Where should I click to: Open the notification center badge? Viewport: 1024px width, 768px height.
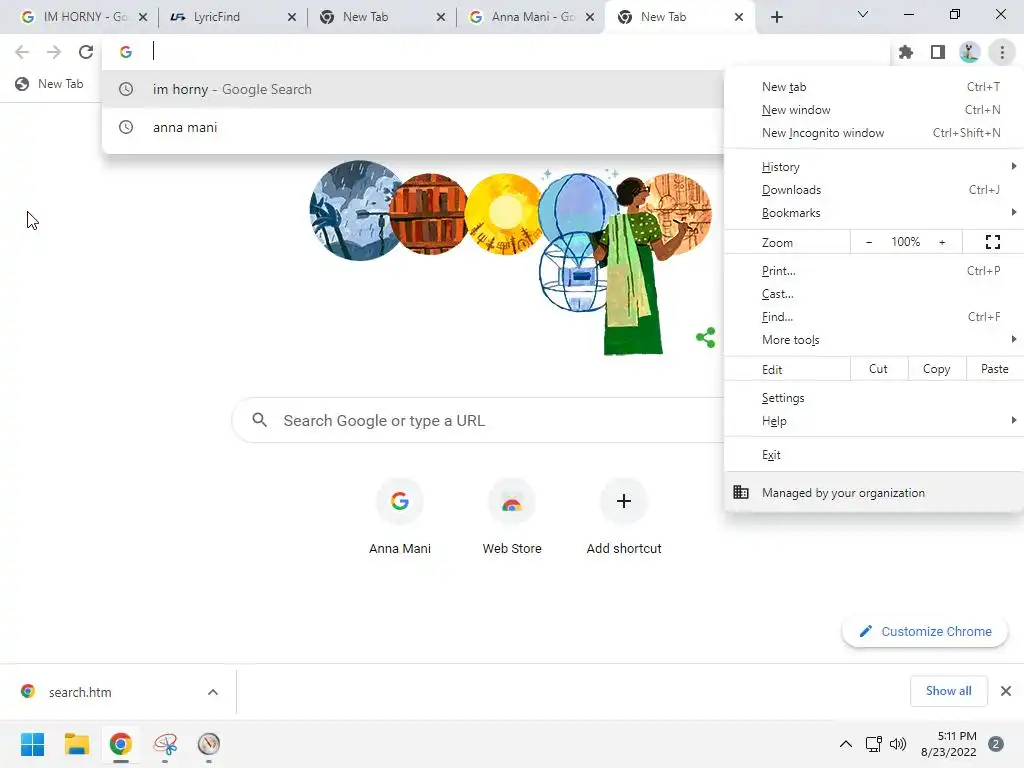coord(995,744)
